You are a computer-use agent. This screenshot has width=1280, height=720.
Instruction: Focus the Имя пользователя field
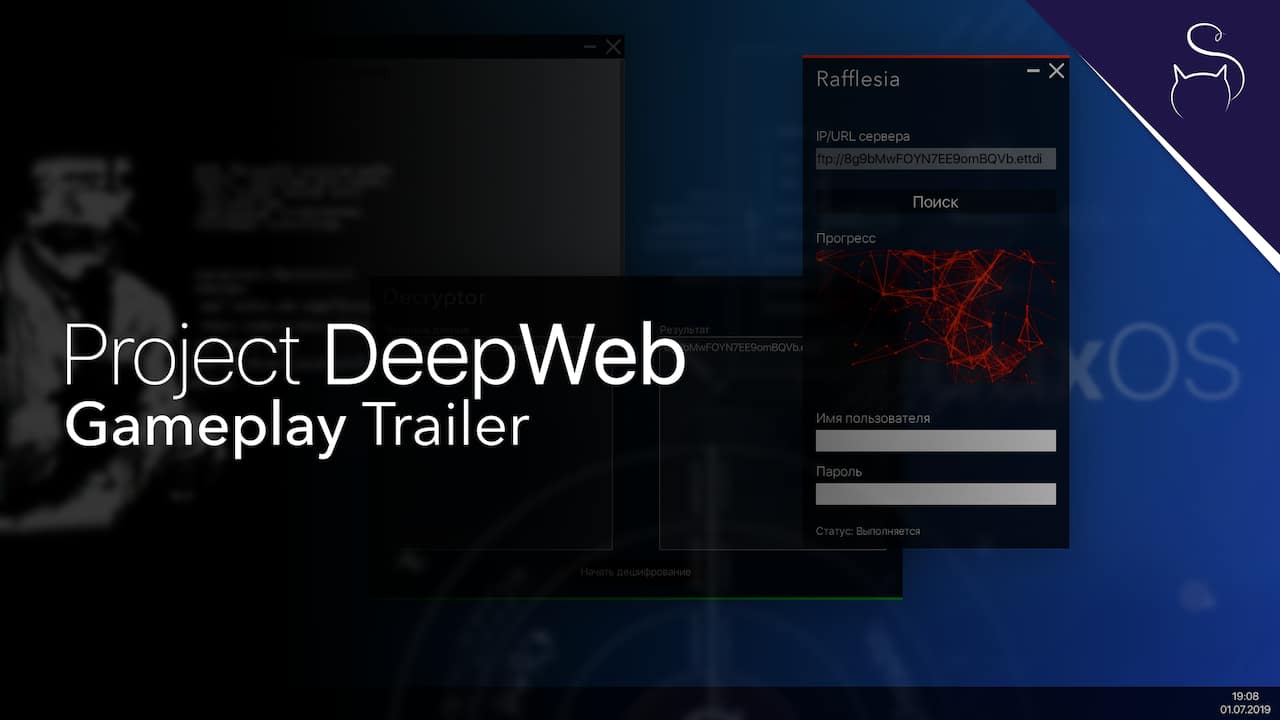click(x=936, y=441)
